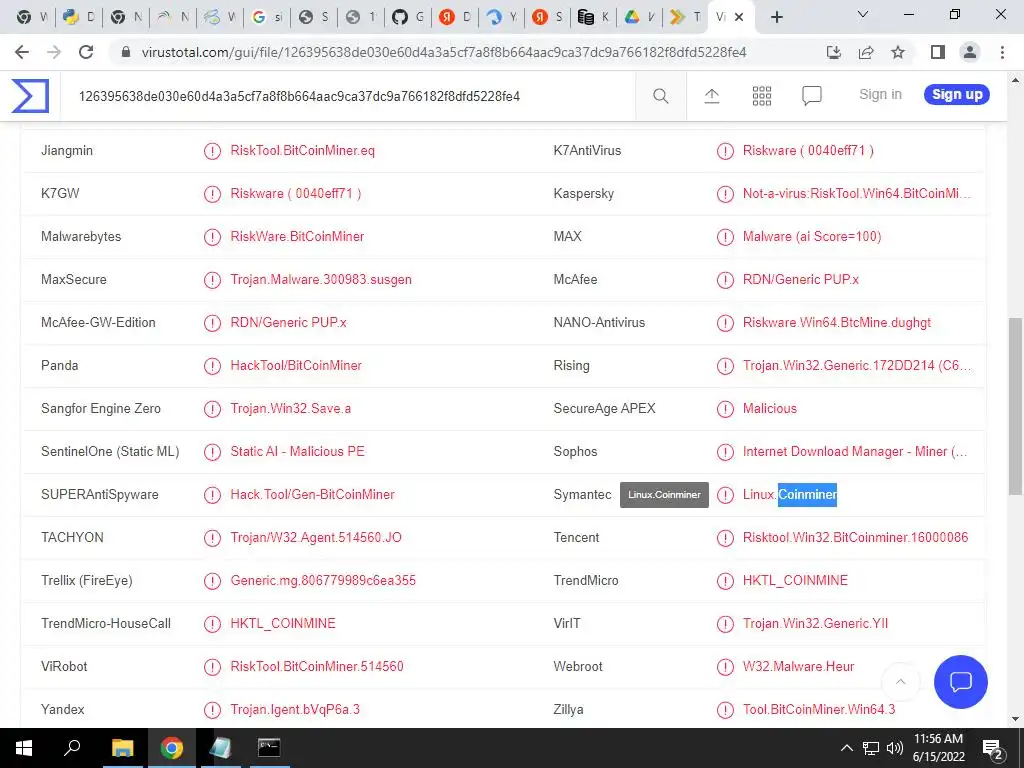Click the Sophos Internet Download Manager result
The image size is (1024, 768).
pos(855,451)
